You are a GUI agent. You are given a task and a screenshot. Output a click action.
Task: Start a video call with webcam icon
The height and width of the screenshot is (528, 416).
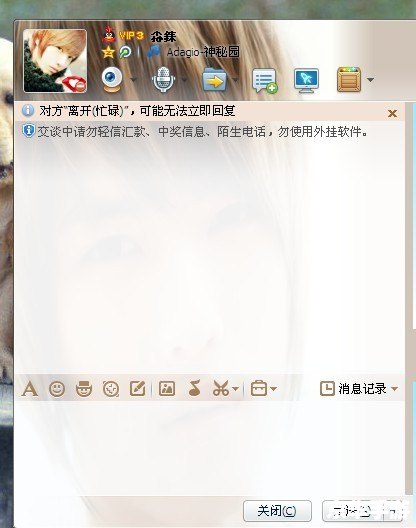pos(112,79)
